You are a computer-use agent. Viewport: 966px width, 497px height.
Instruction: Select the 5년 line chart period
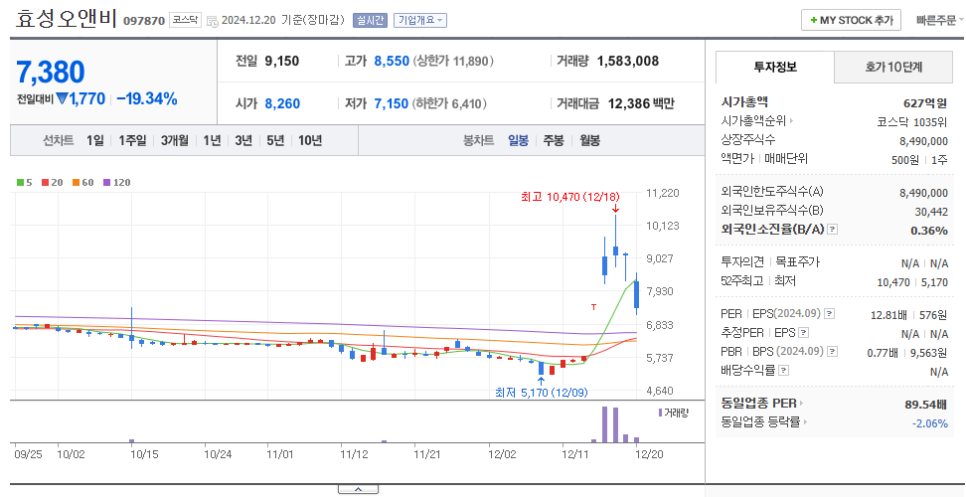tap(275, 140)
